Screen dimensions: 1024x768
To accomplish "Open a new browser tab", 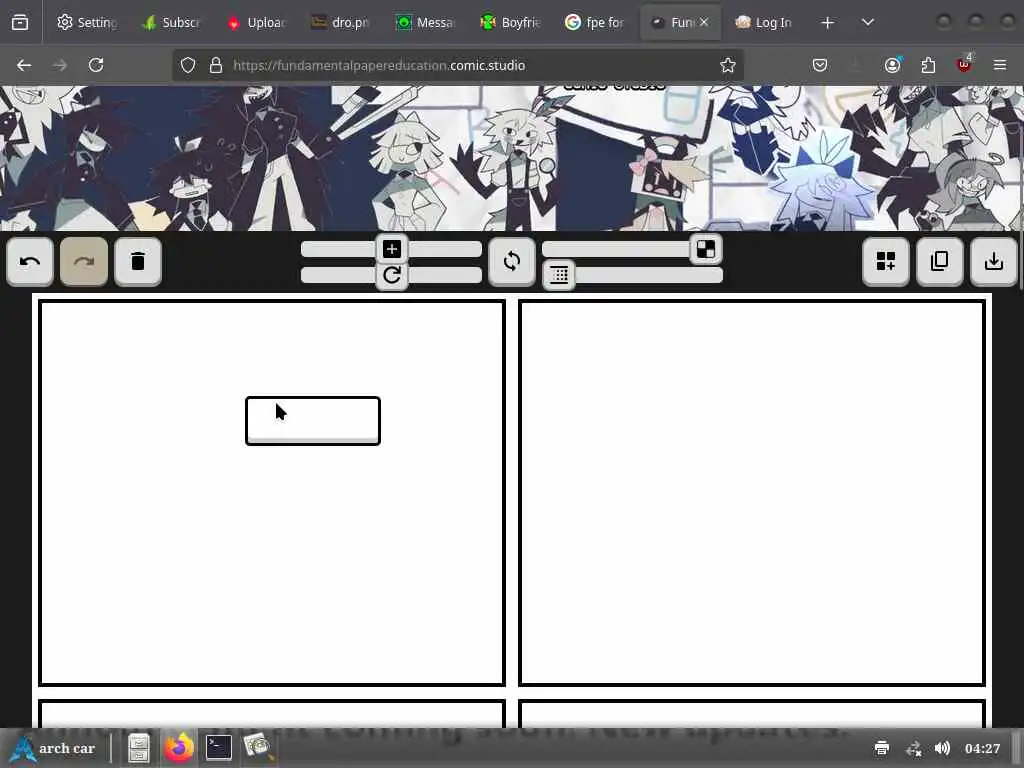I will pyautogui.click(x=827, y=23).
